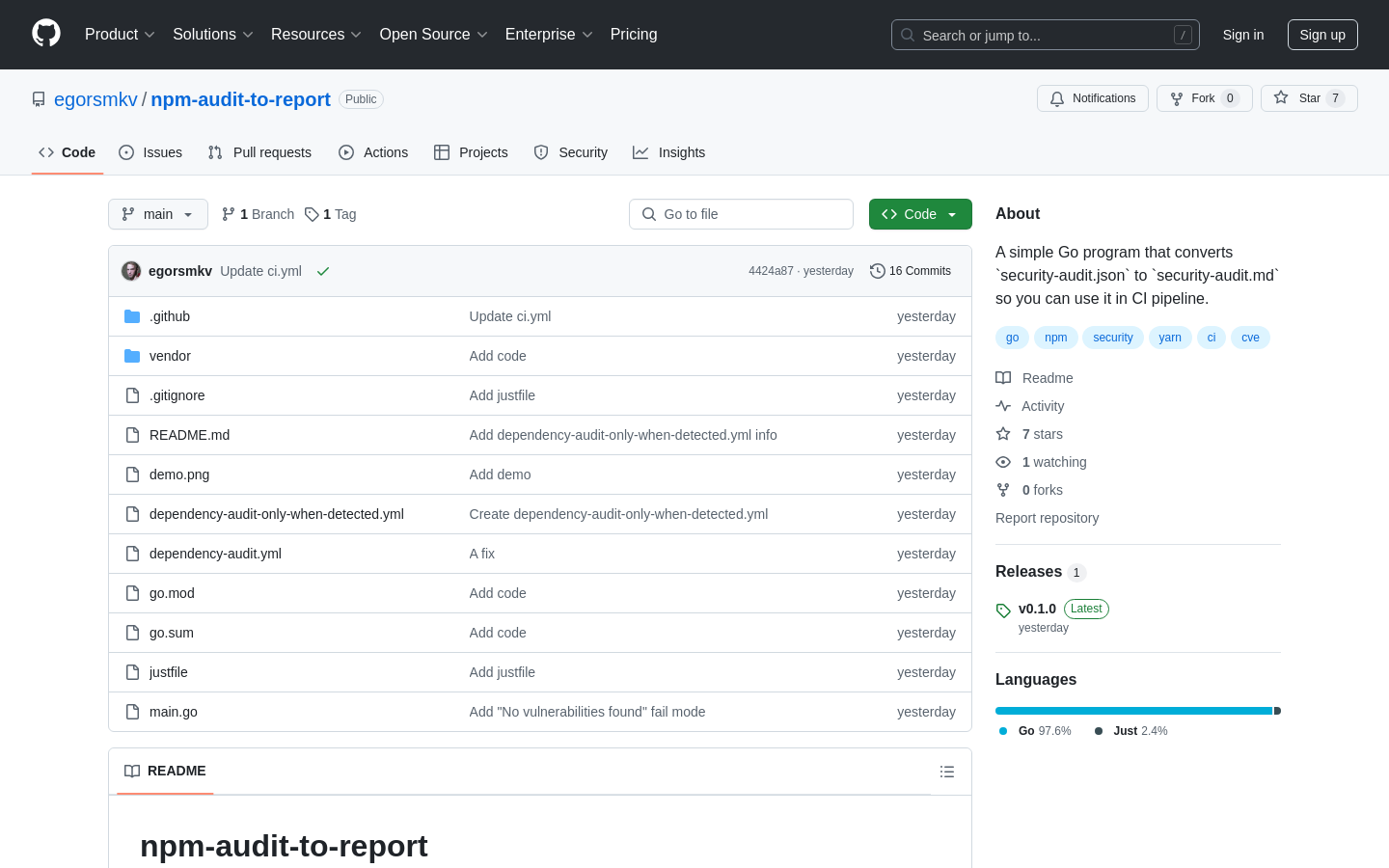Switch to the Projects tab

tap(471, 152)
